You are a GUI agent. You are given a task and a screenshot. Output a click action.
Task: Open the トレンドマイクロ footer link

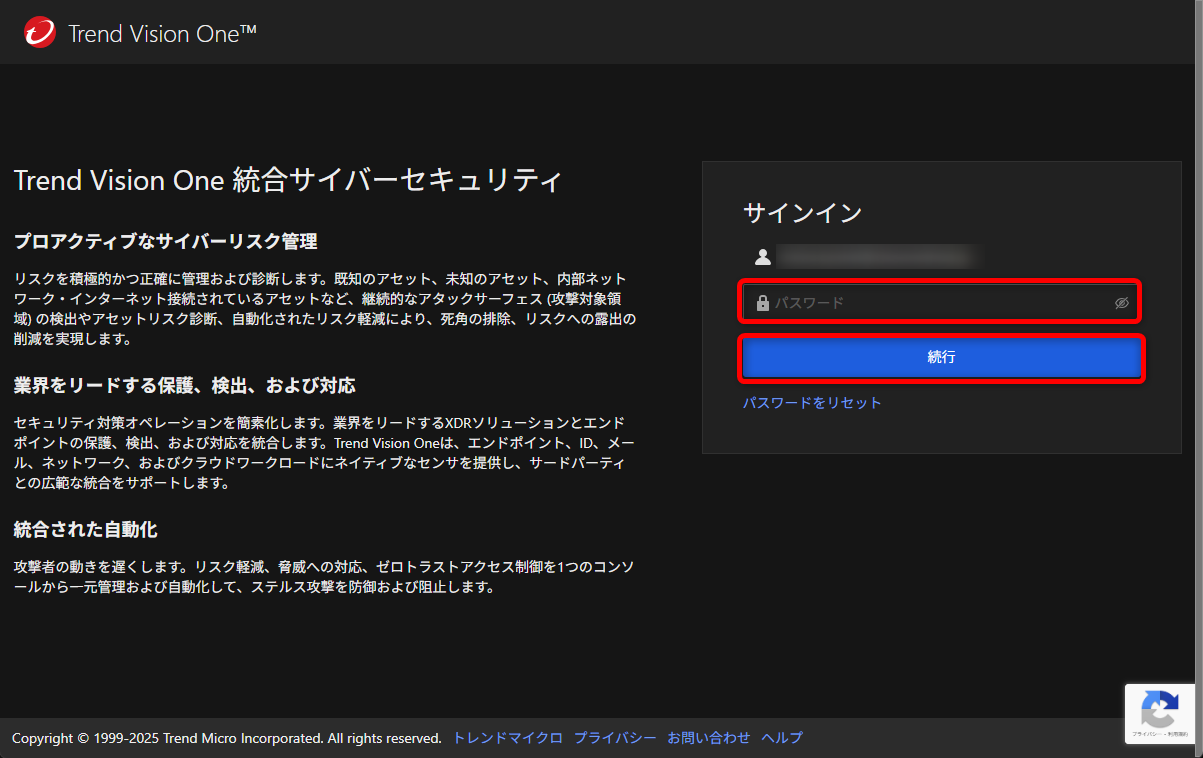(x=506, y=738)
